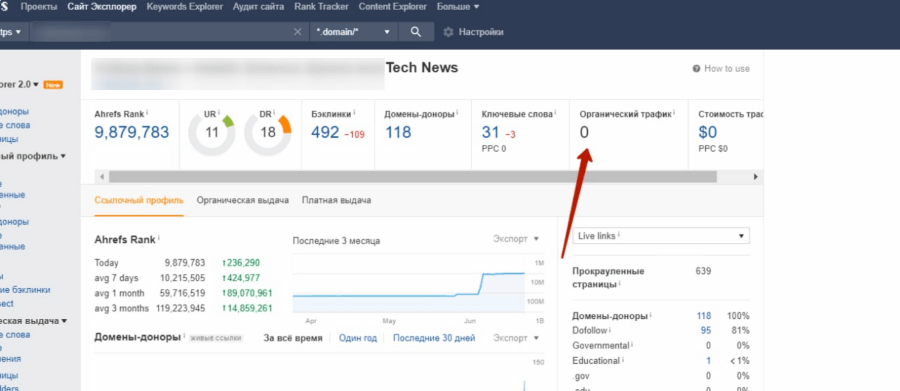This screenshot has width=900, height=391.
Task: Switch to the Платная выдача tab
Action: [x=336, y=200]
